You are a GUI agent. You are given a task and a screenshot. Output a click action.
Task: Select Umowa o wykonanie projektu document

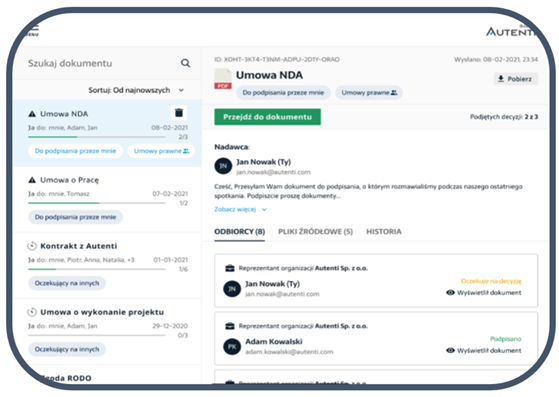point(107,331)
